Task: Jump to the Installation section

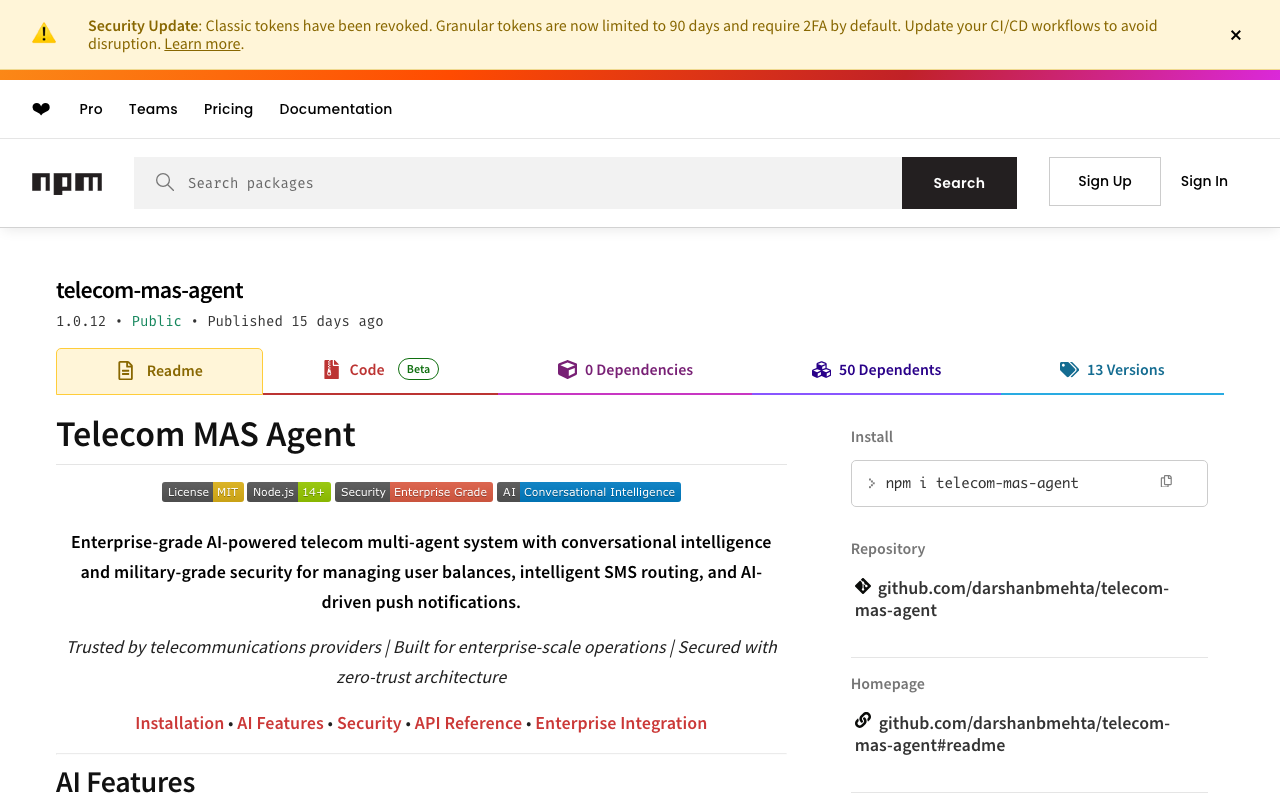Action: click(x=180, y=723)
